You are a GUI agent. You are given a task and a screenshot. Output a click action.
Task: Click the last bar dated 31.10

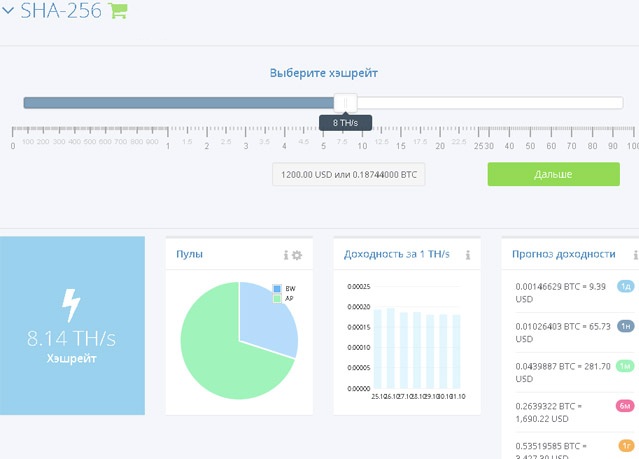(456, 352)
